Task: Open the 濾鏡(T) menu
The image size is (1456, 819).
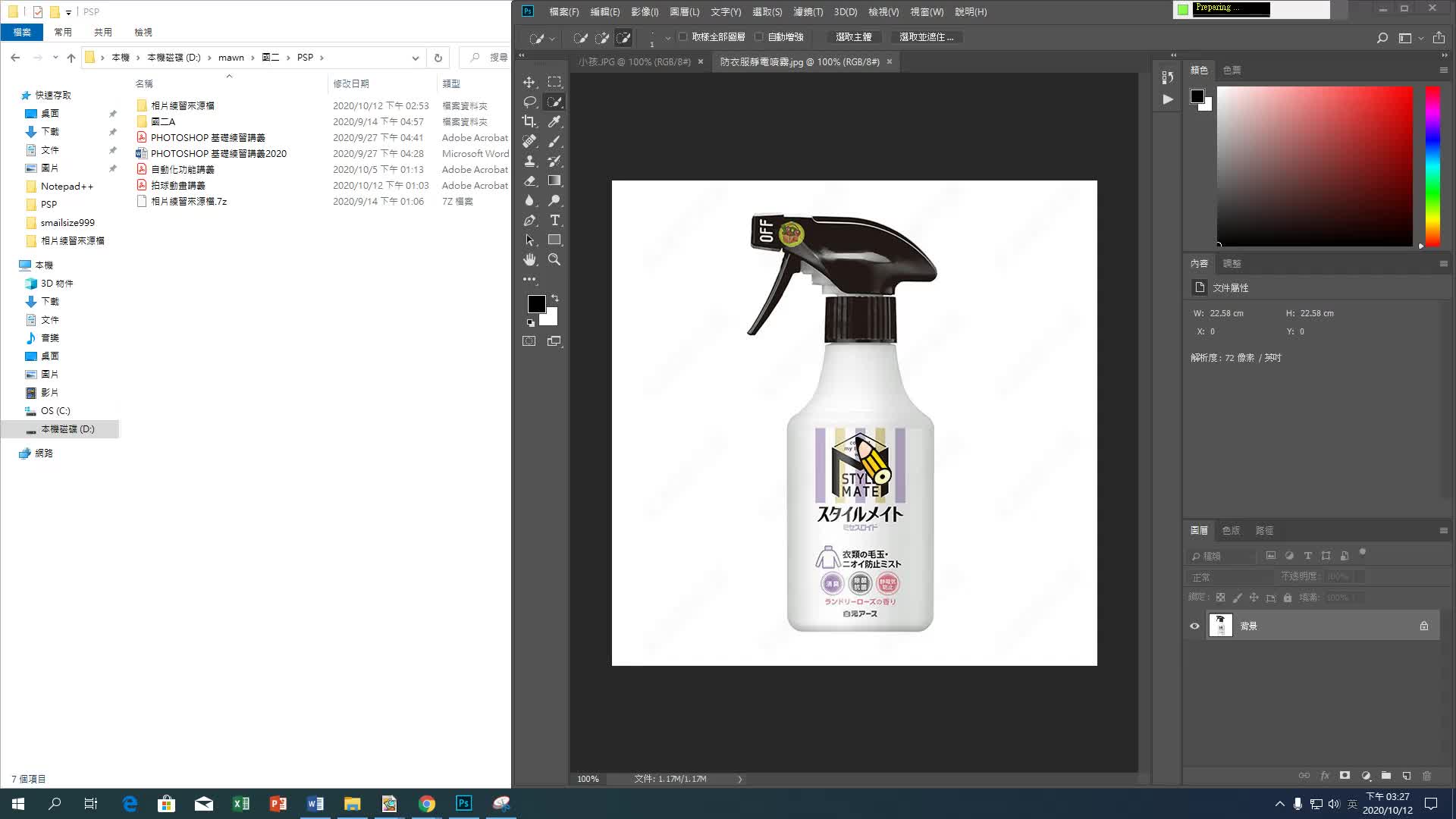Action: [808, 11]
